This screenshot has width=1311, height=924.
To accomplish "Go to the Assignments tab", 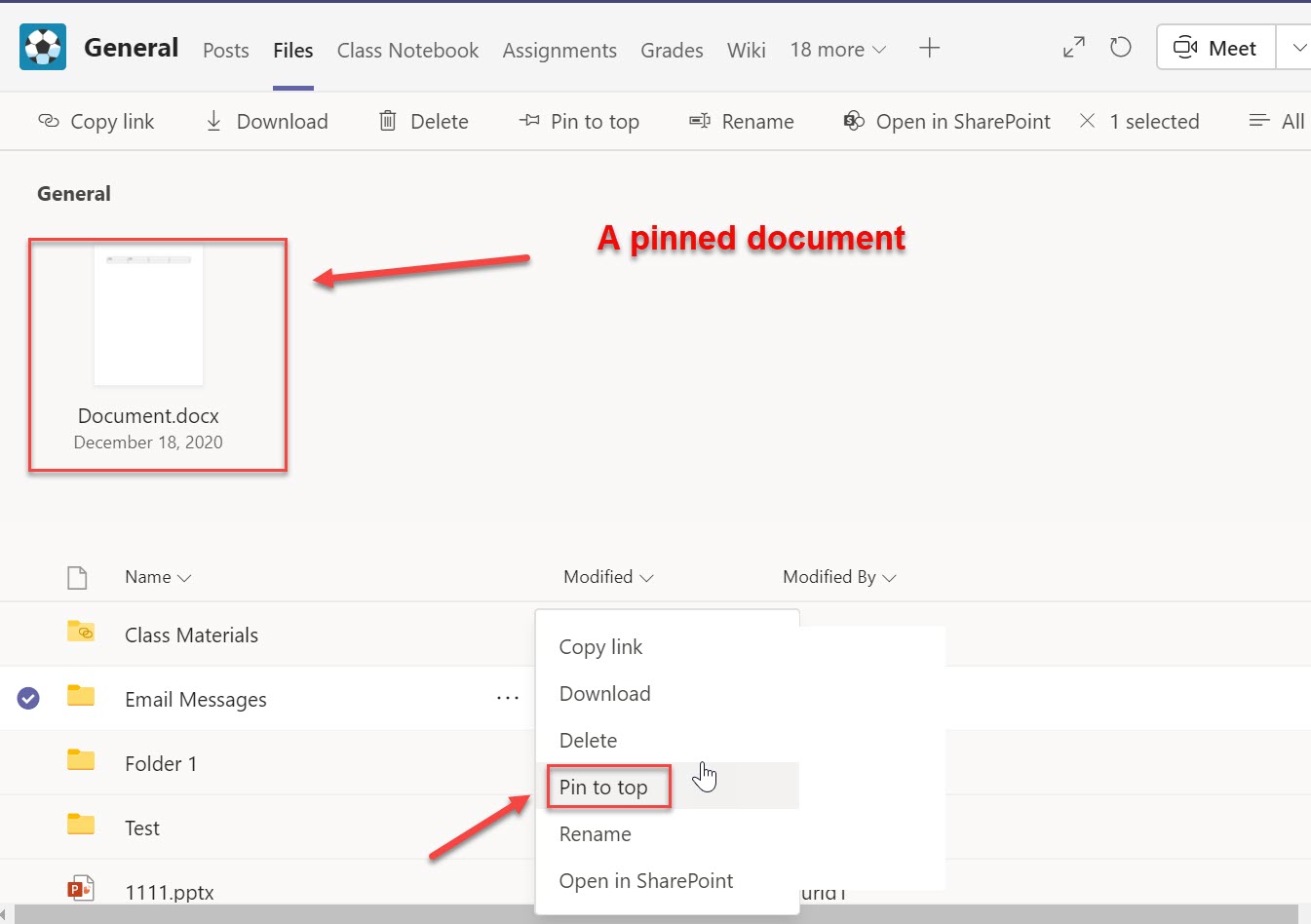I will pos(559,50).
